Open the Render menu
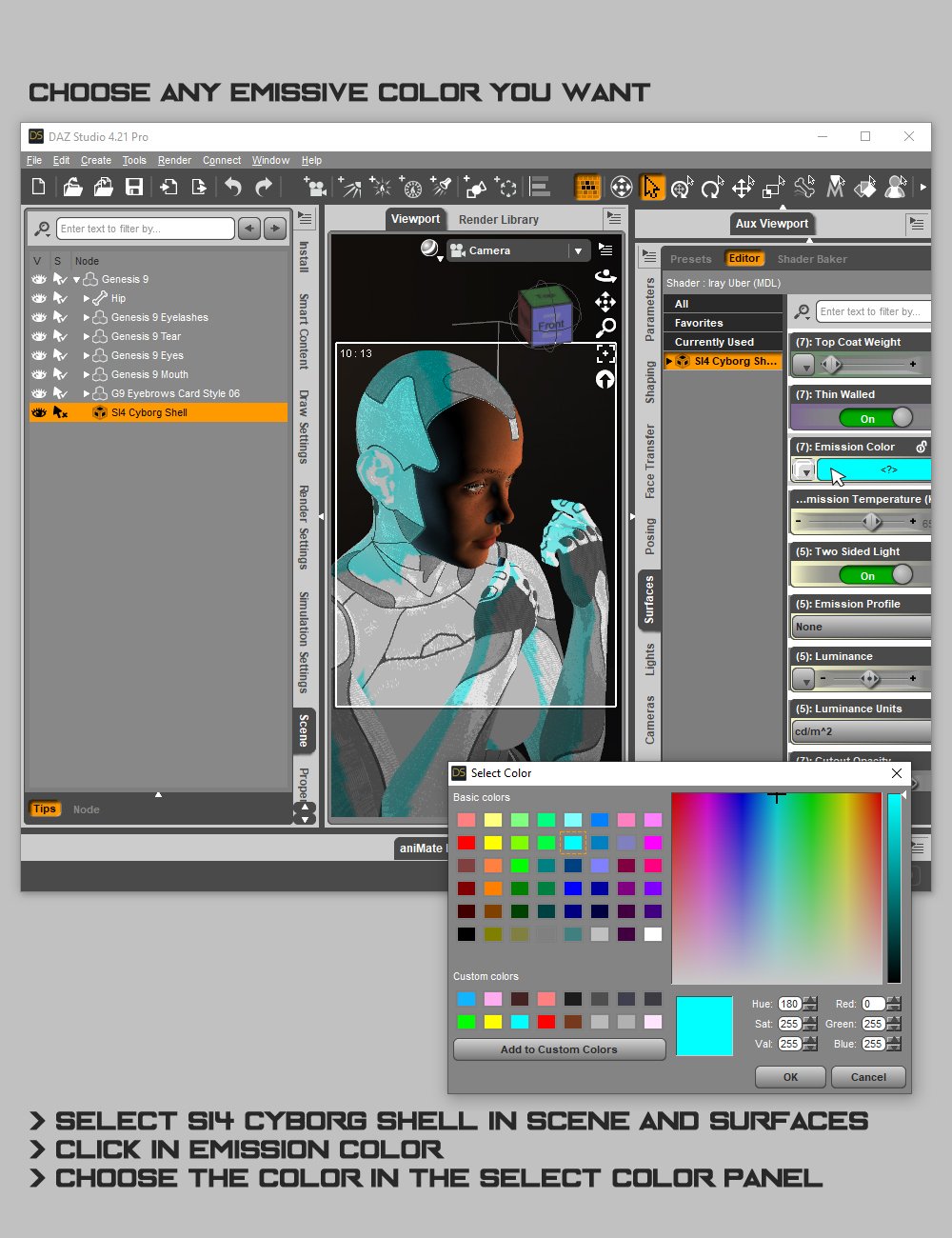The height and width of the screenshot is (1238, 952). point(174,160)
